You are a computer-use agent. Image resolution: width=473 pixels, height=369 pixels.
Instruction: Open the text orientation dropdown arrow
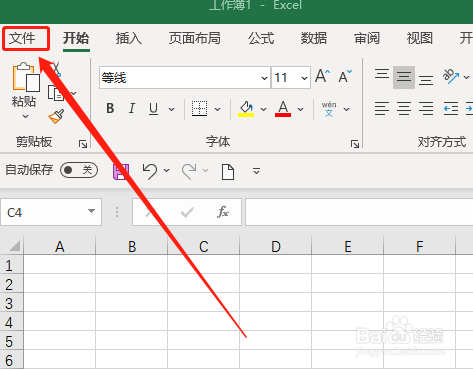click(x=467, y=77)
